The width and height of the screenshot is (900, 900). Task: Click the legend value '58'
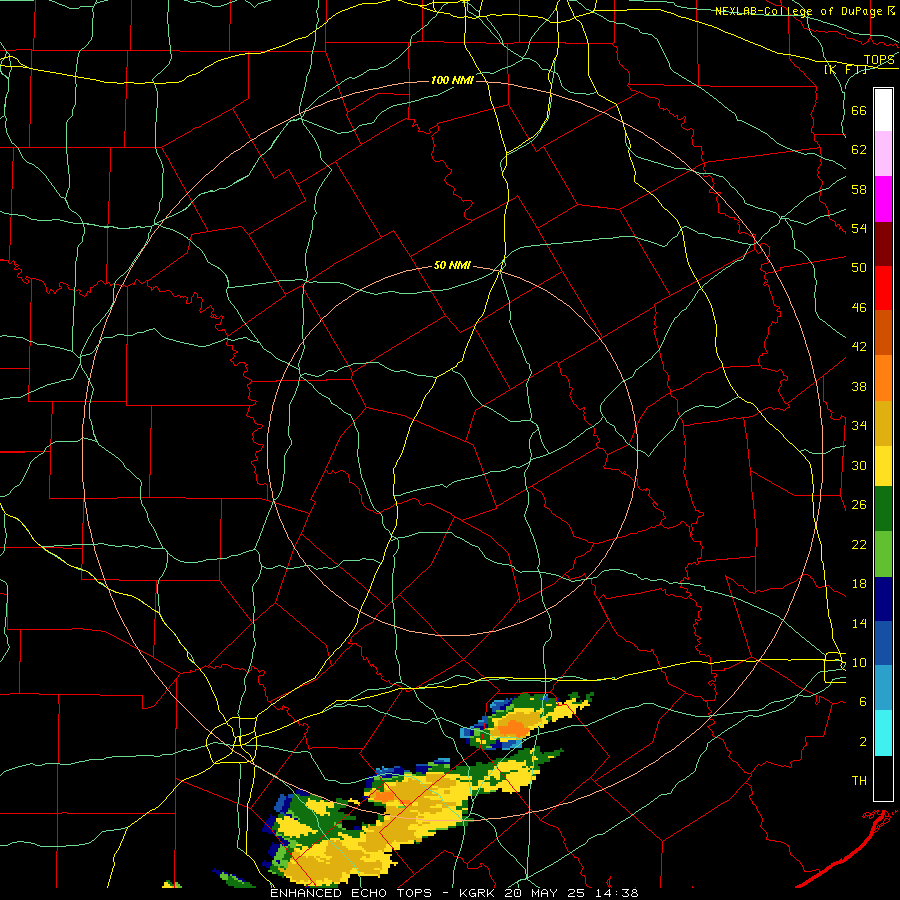(859, 189)
